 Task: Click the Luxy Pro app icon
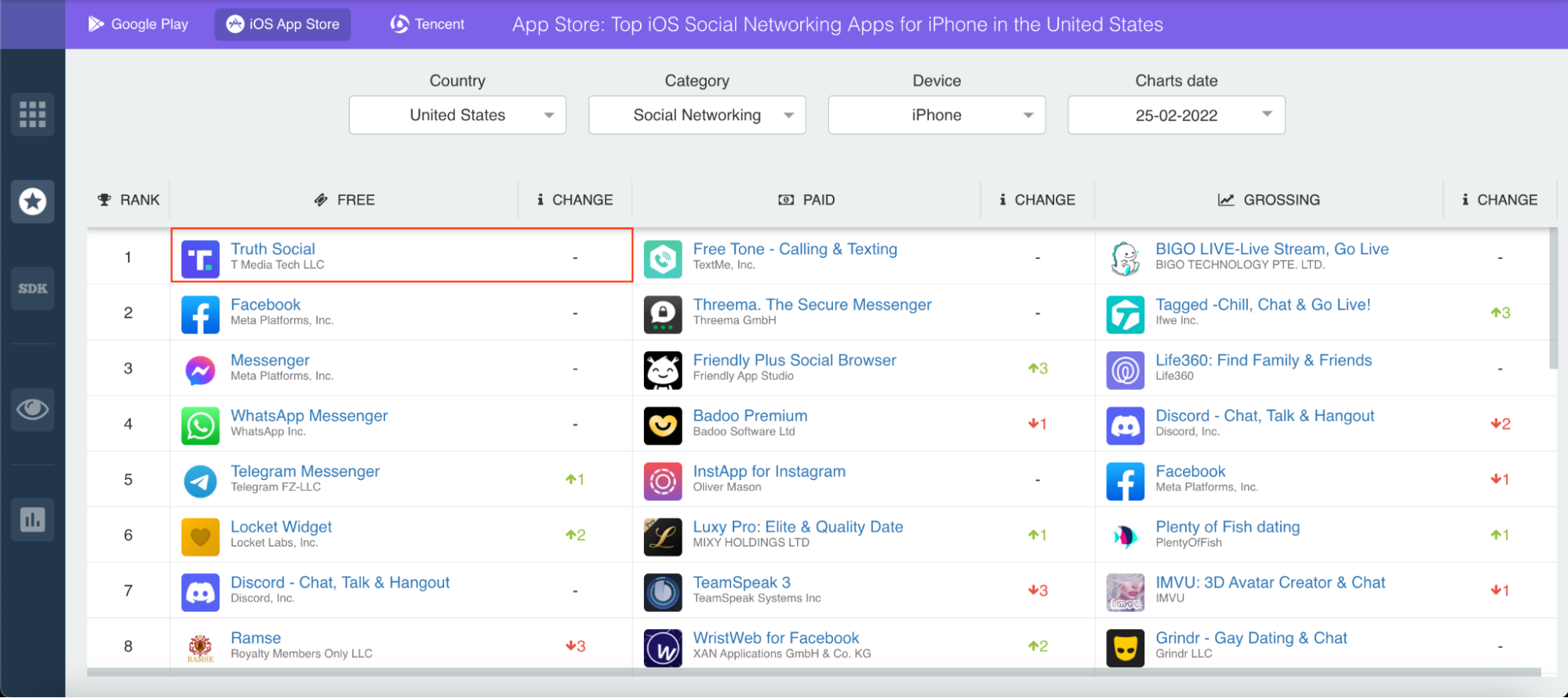coord(663,537)
